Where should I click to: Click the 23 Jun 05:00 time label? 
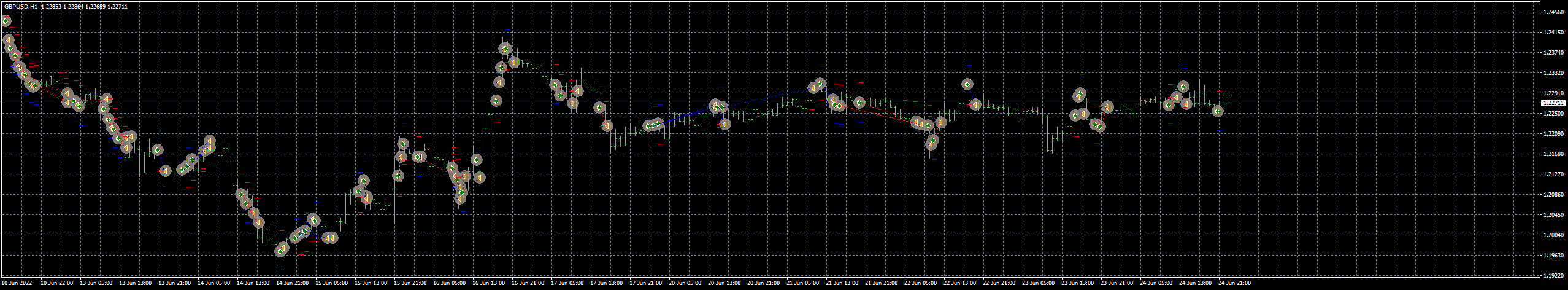(x=1038, y=284)
